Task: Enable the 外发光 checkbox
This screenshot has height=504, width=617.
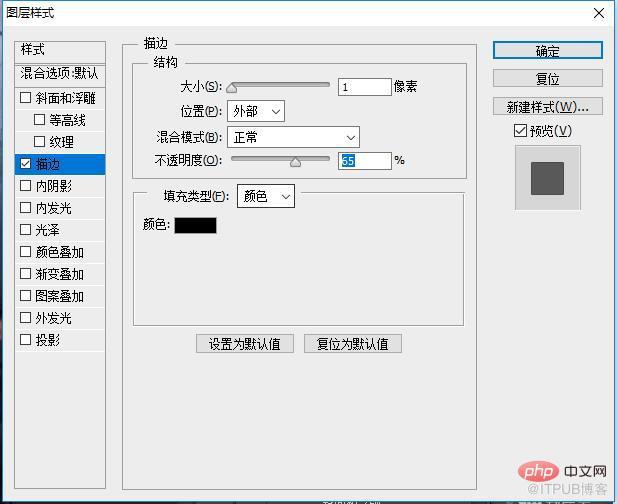Action: point(25,318)
